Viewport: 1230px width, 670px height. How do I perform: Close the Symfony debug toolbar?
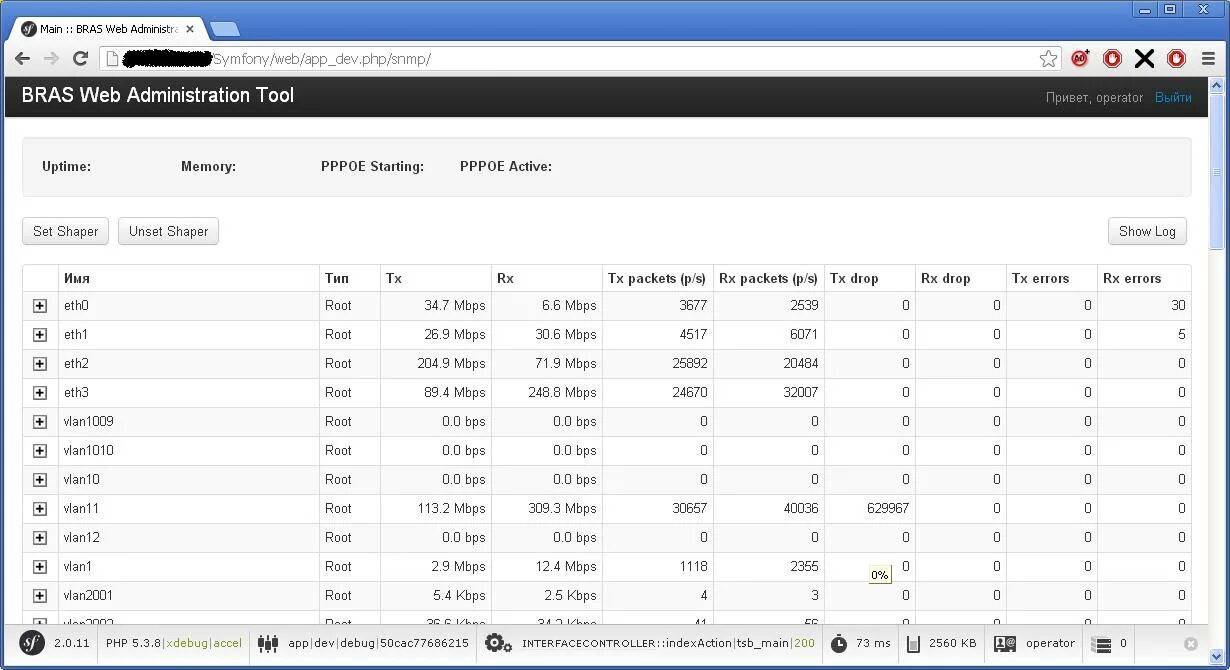coord(1191,643)
